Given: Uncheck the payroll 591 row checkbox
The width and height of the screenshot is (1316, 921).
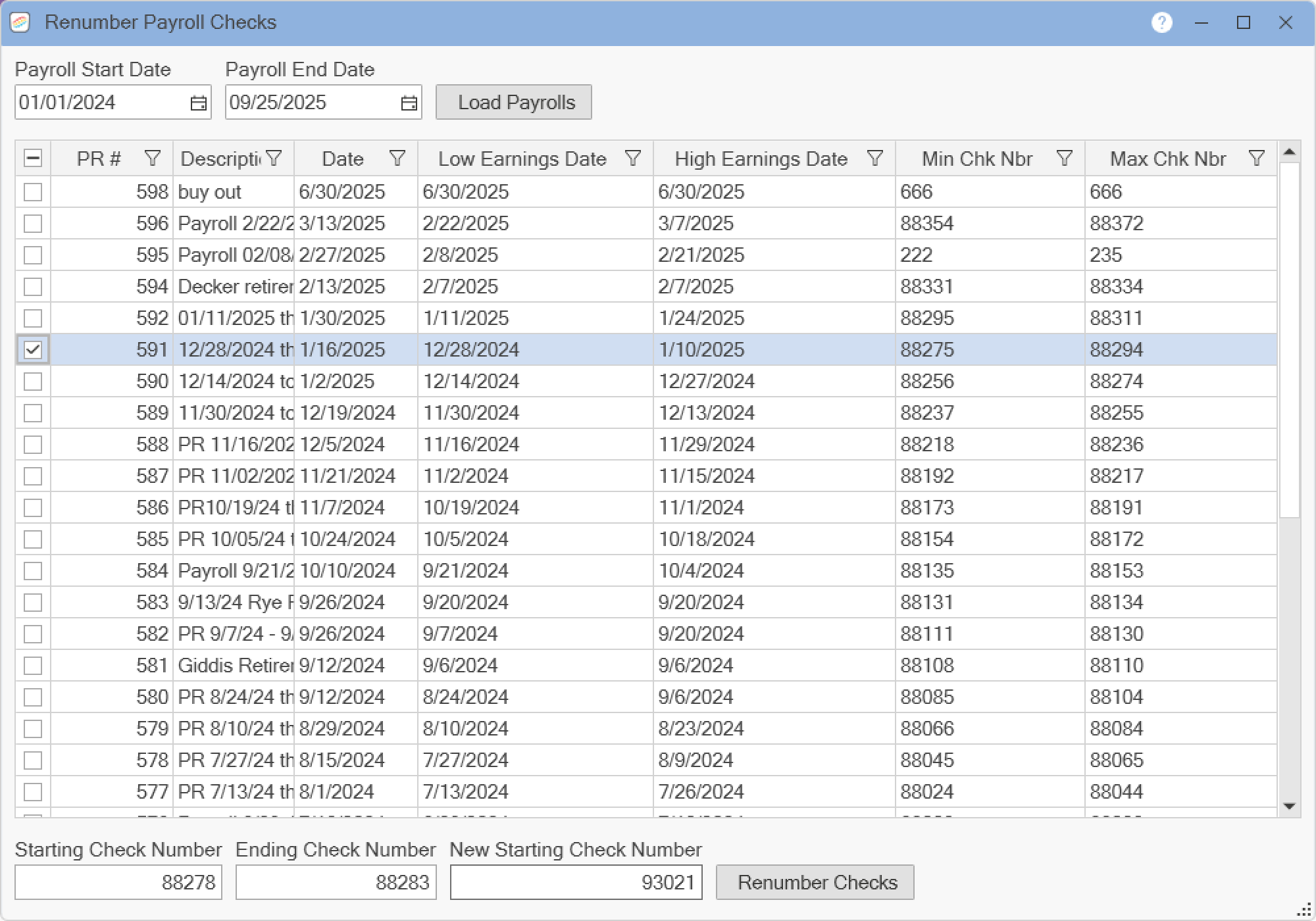Looking at the screenshot, I should [33, 349].
